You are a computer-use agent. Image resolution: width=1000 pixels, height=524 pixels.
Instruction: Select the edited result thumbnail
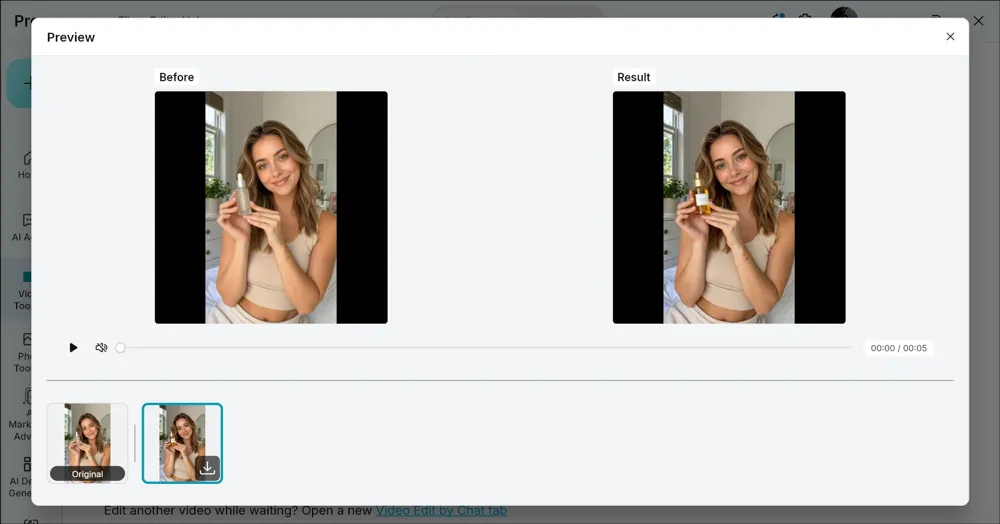pyautogui.click(x=182, y=443)
